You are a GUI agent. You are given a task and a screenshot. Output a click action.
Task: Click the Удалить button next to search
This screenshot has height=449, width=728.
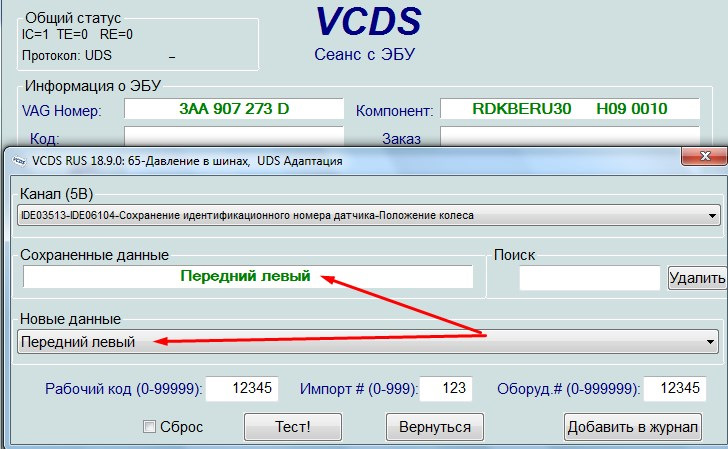coord(697,278)
